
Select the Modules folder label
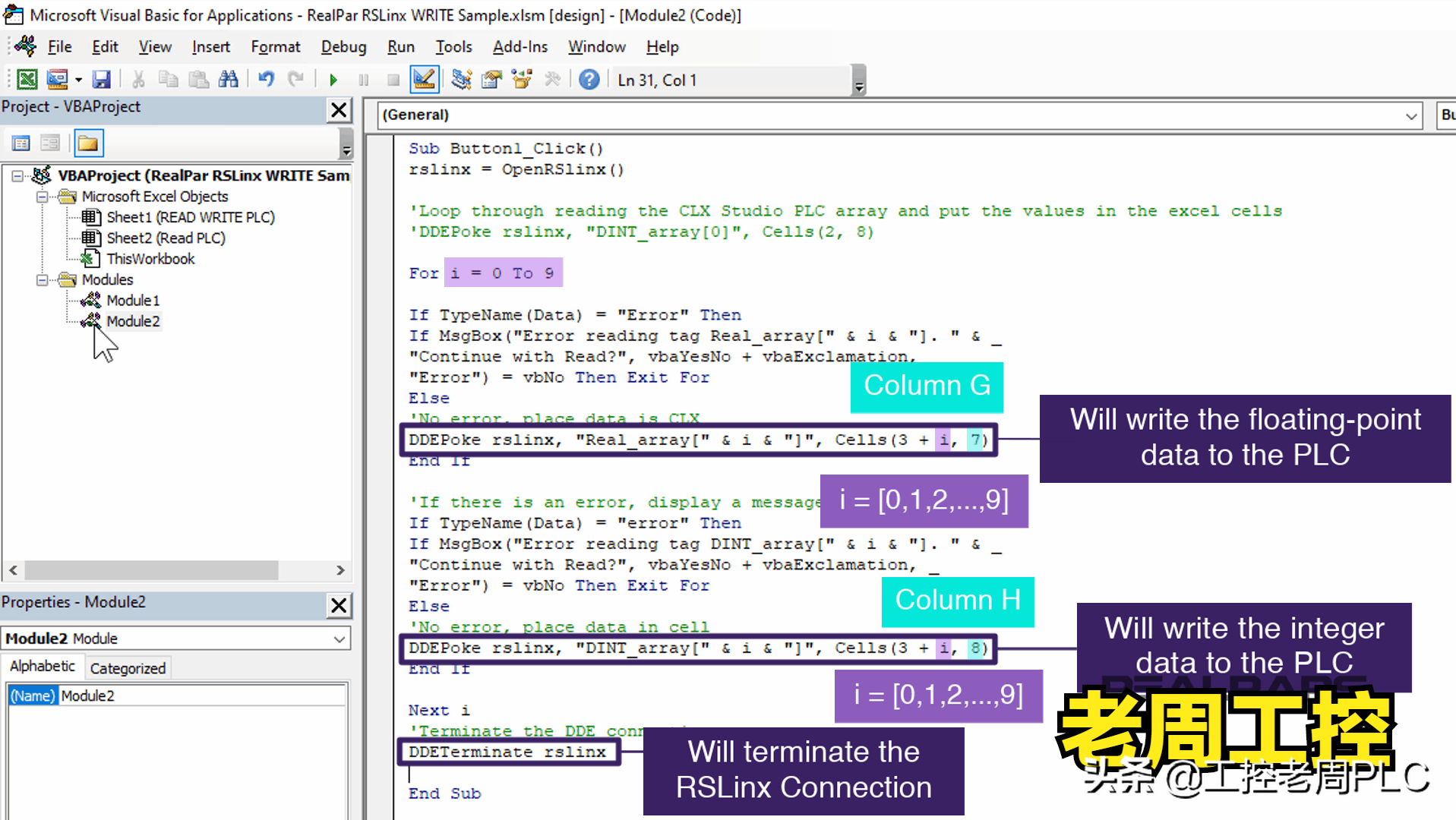click(x=107, y=280)
